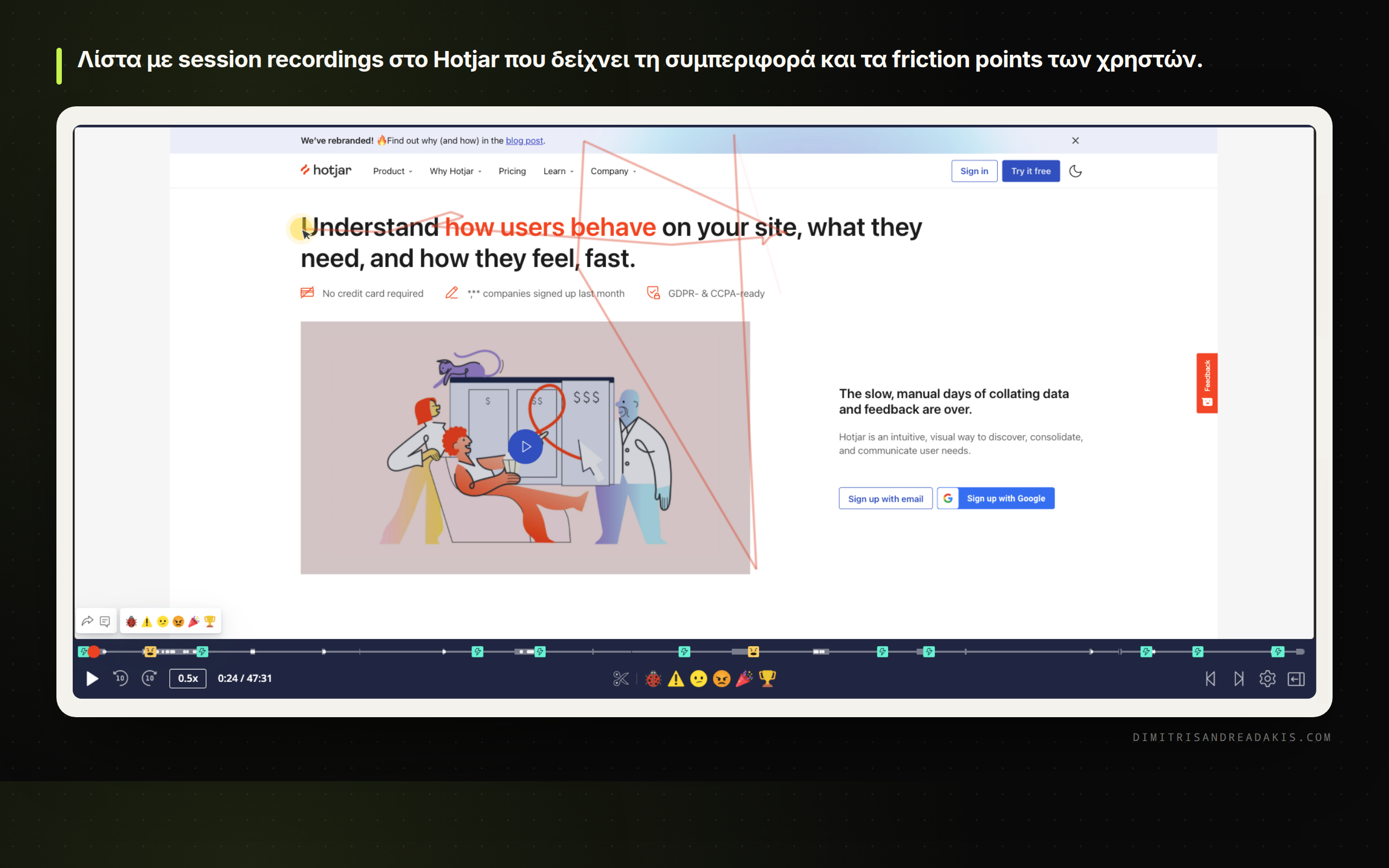Toggle dark mode with the moon icon
The width and height of the screenshot is (1389, 868).
coord(1075,171)
